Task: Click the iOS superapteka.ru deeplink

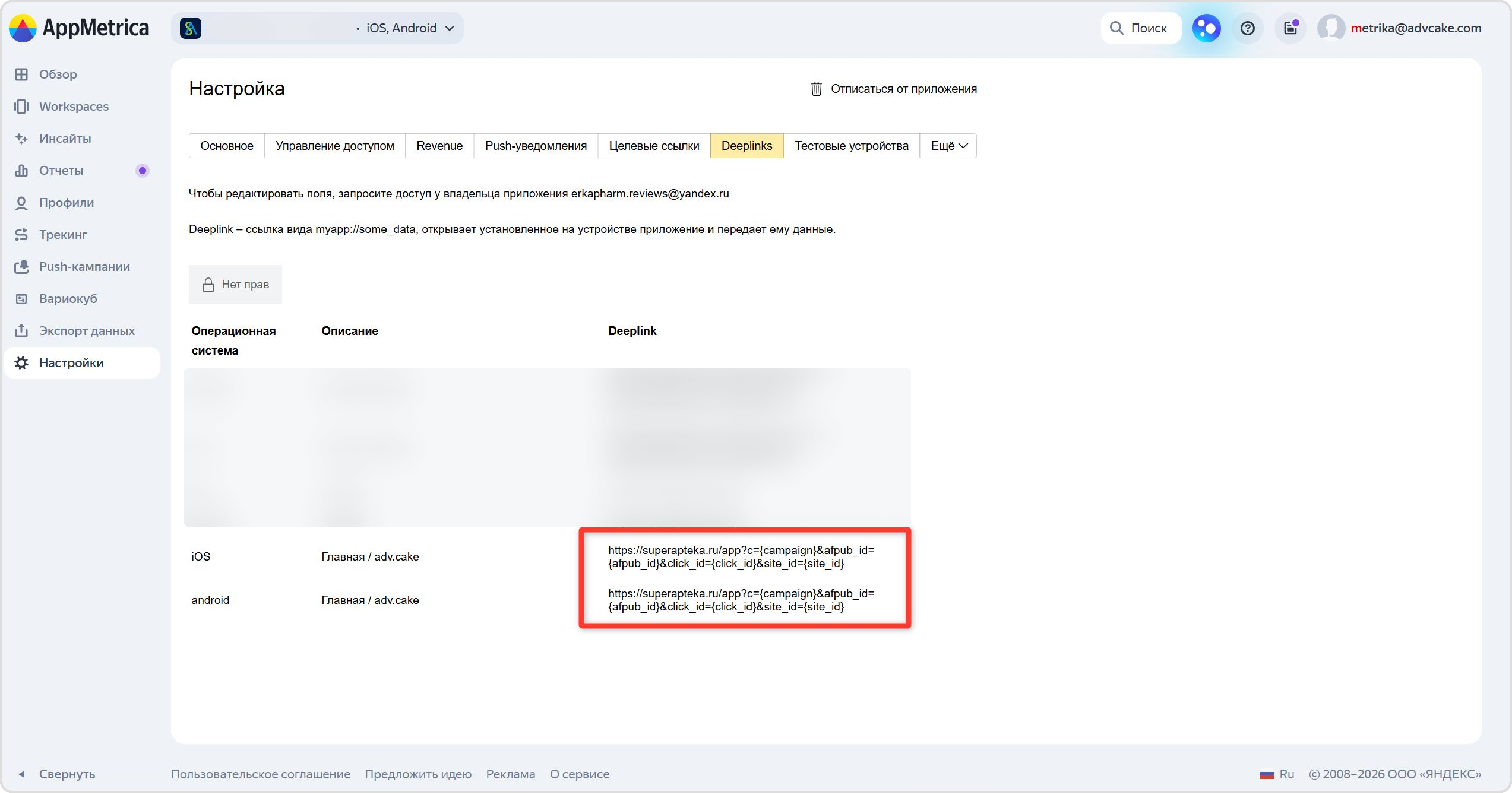Action: pyautogui.click(x=741, y=557)
